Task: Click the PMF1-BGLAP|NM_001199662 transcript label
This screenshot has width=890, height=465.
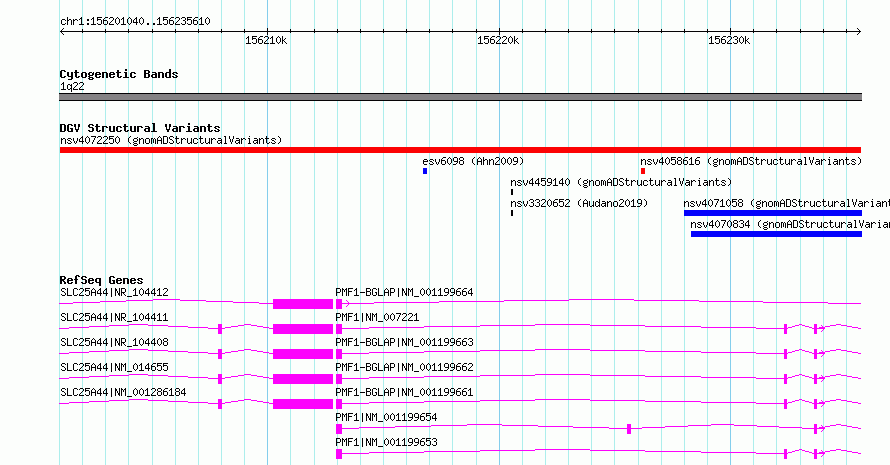Action: click(x=404, y=367)
